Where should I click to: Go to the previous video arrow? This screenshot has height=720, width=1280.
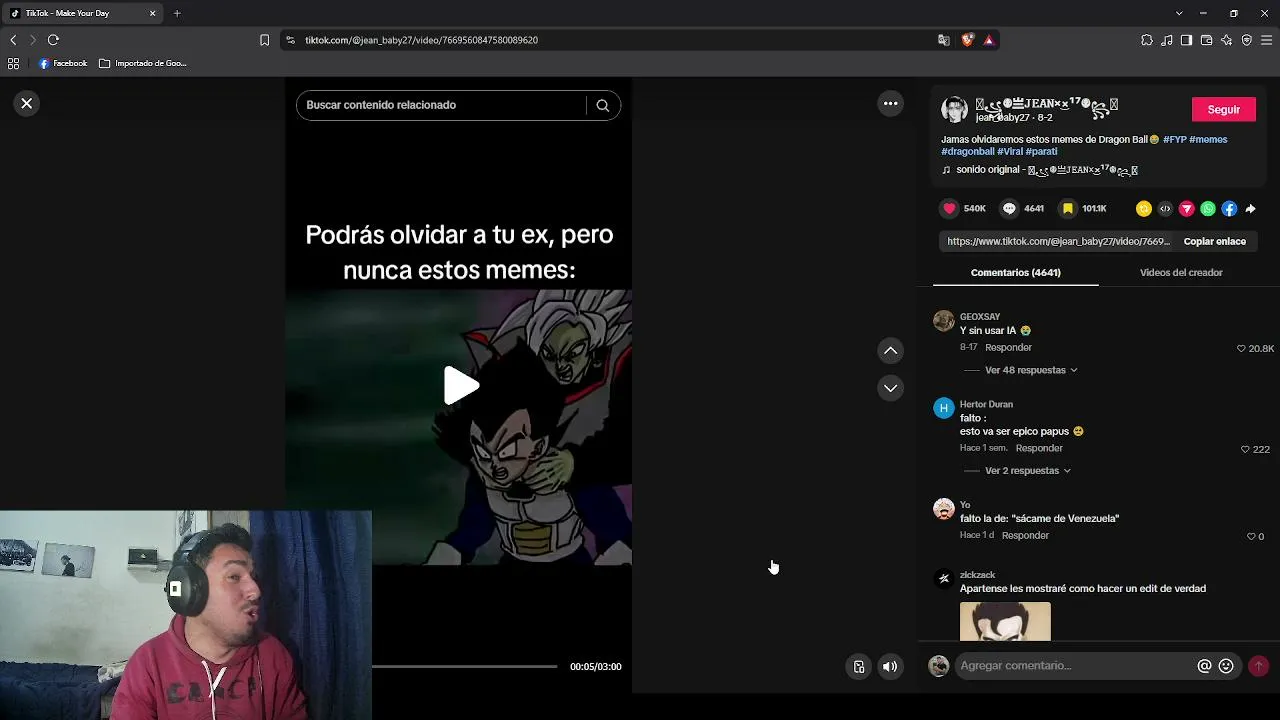[x=890, y=350]
